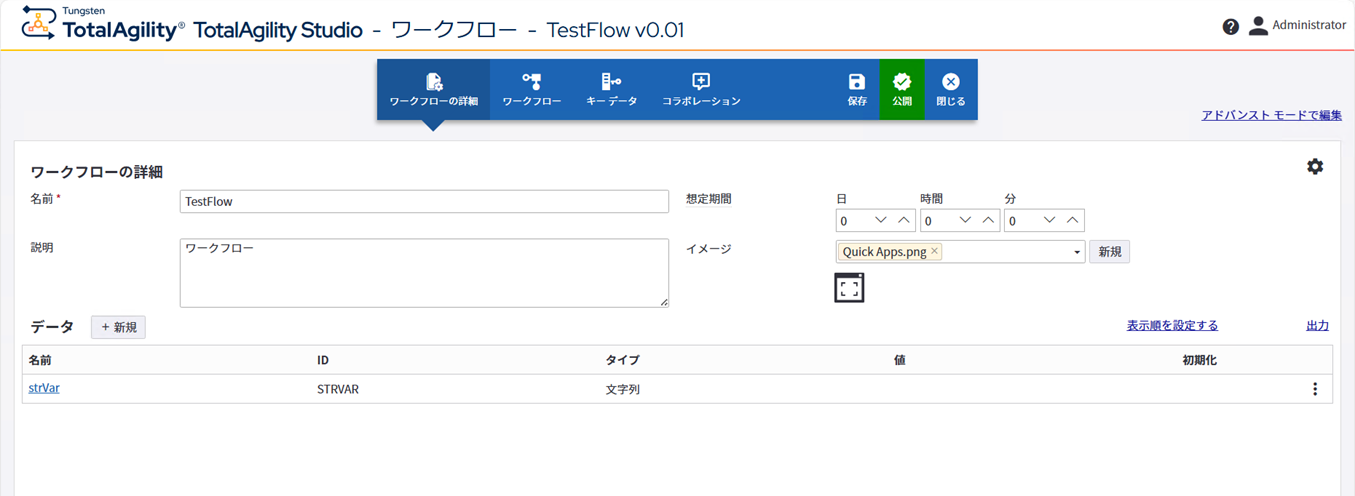Screen dimensions: 1355x496
Task: Switch to the ワークフロー tab
Action: tap(531, 90)
